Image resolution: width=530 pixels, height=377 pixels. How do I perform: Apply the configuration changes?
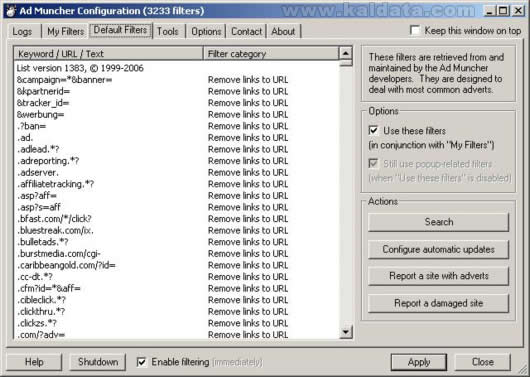tap(419, 362)
